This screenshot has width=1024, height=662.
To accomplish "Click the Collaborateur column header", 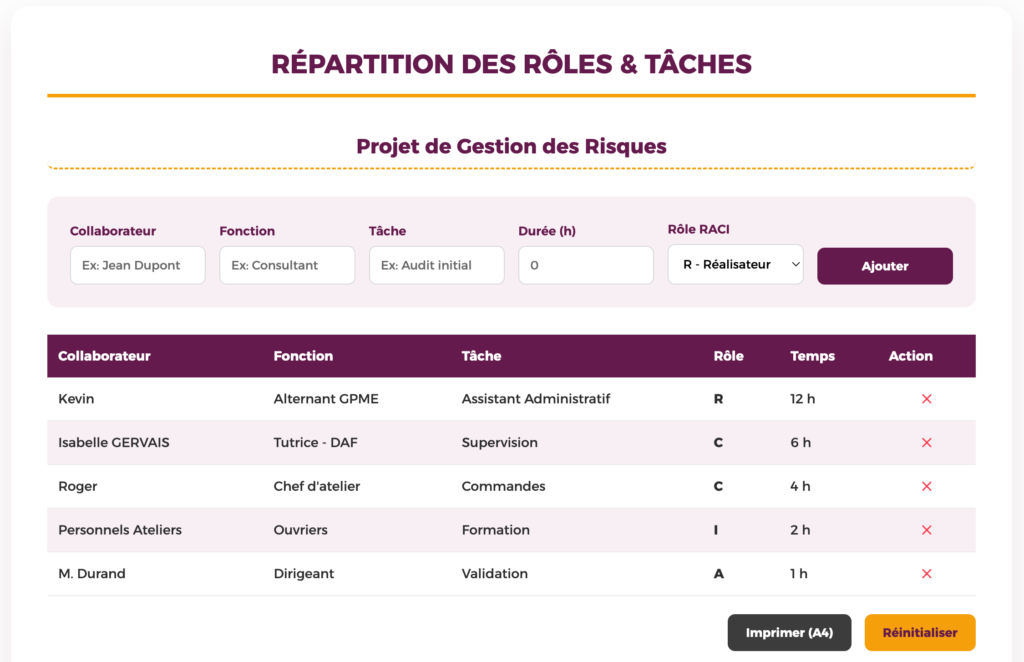I will tap(104, 356).
